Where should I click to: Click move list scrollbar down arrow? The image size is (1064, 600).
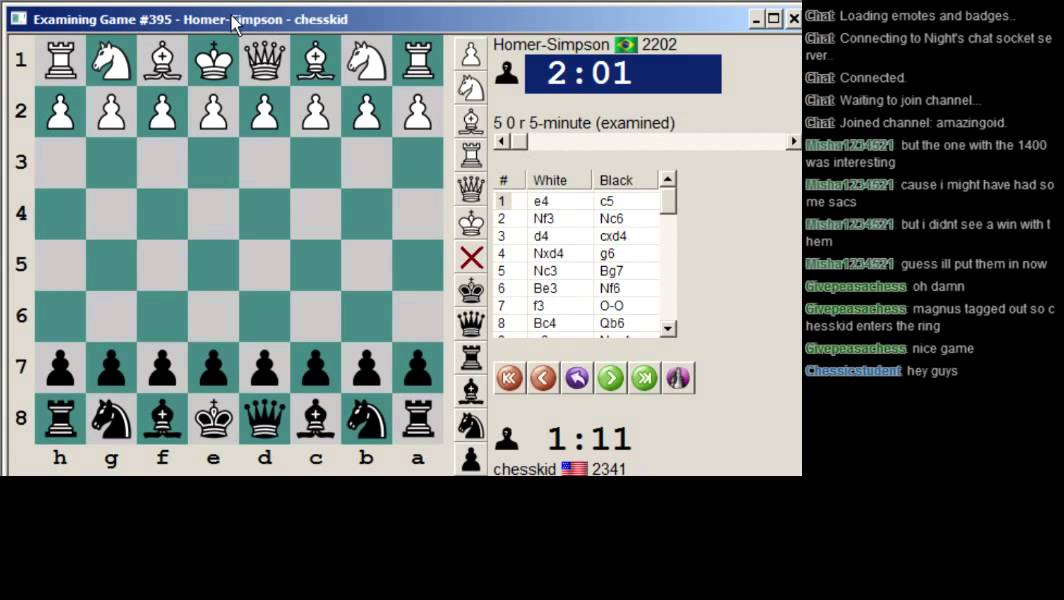pos(668,329)
